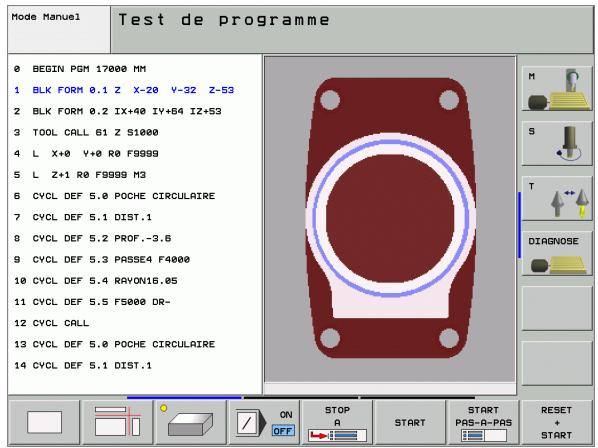Click the RESET + START softkey

pyautogui.click(x=556, y=422)
